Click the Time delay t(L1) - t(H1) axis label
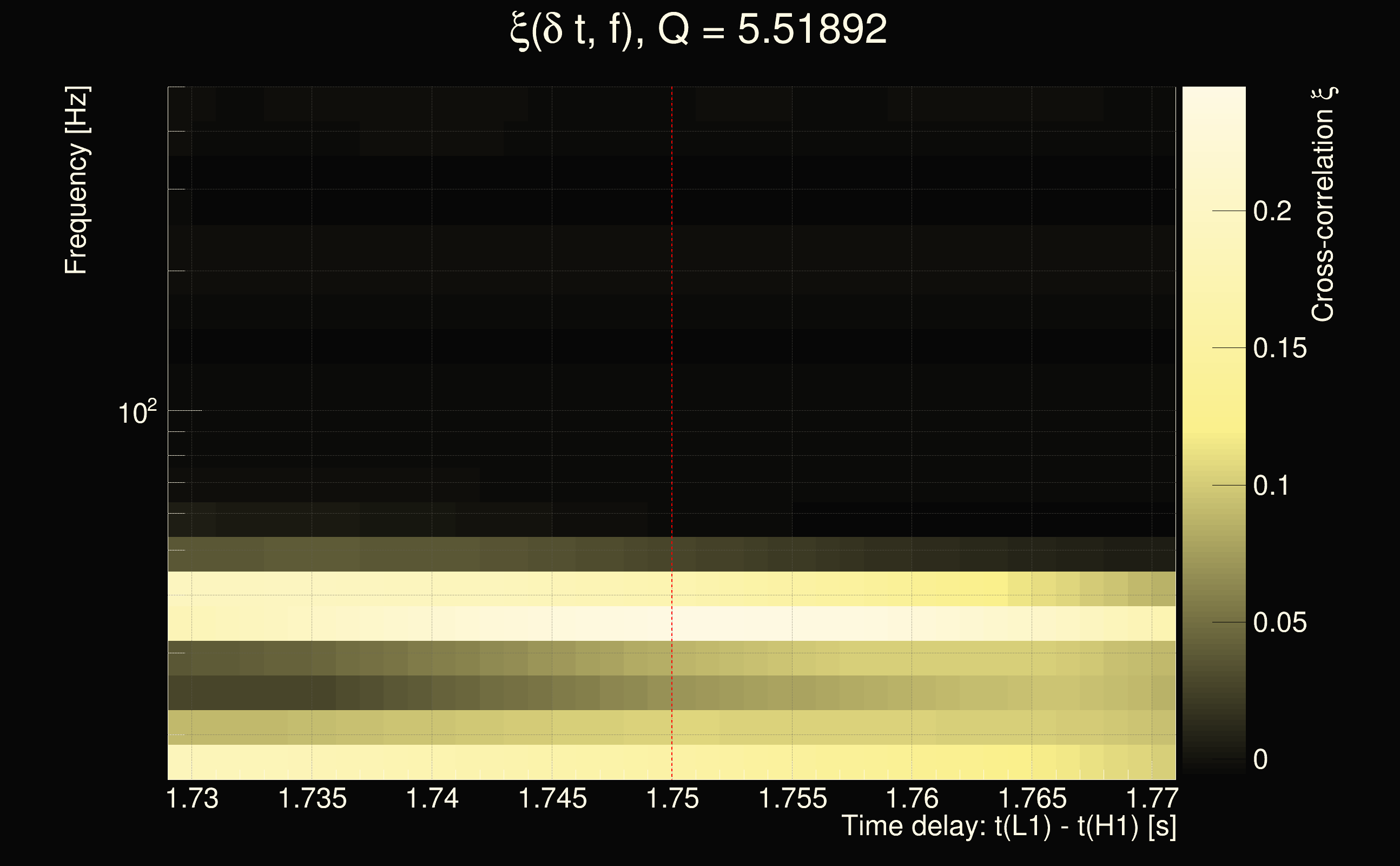 tap(1008, 826)
